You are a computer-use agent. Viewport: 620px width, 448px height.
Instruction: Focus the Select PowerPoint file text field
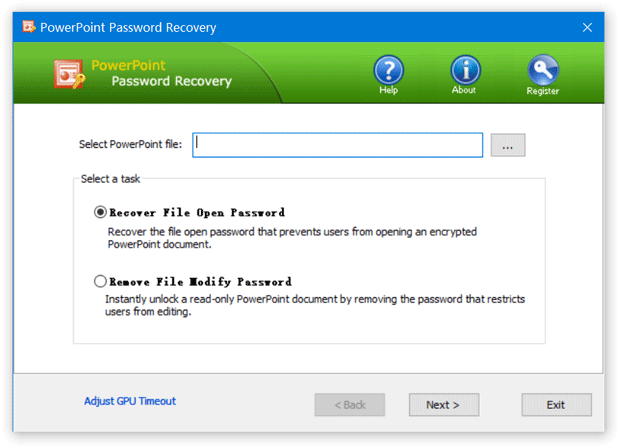pyautogui.click(x=338, y=144)
